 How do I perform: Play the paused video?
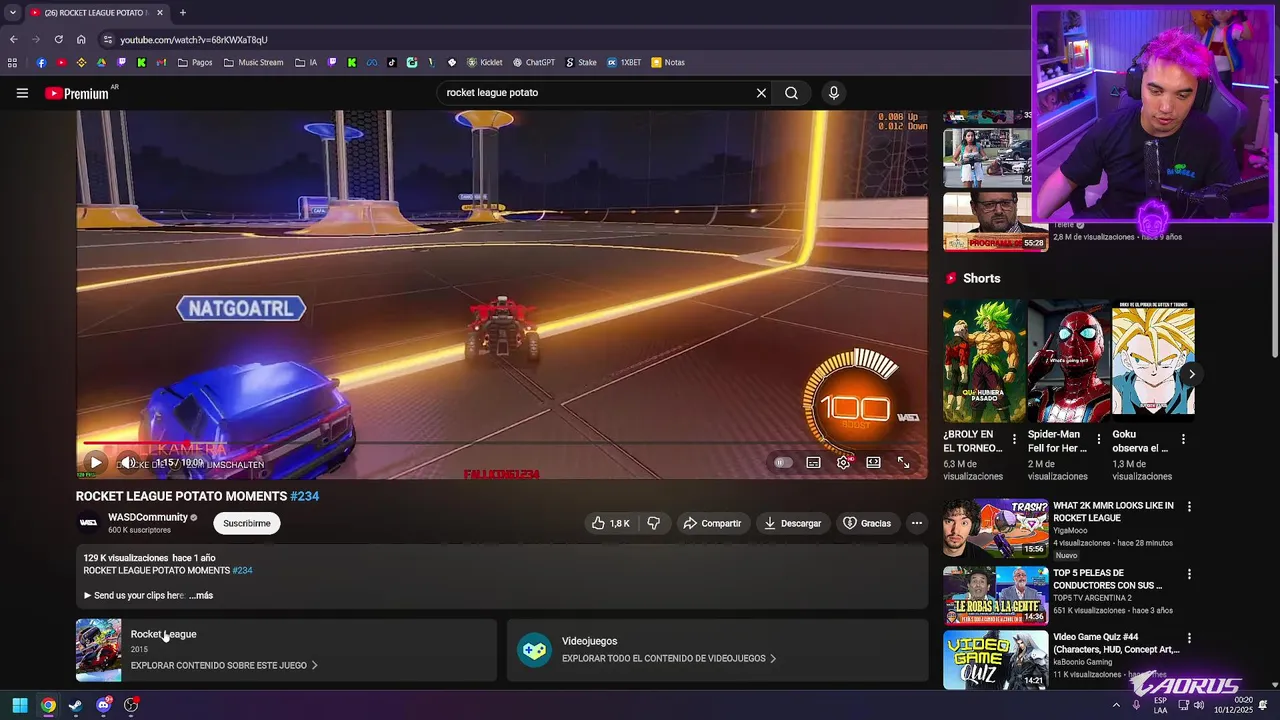point(94,463)
